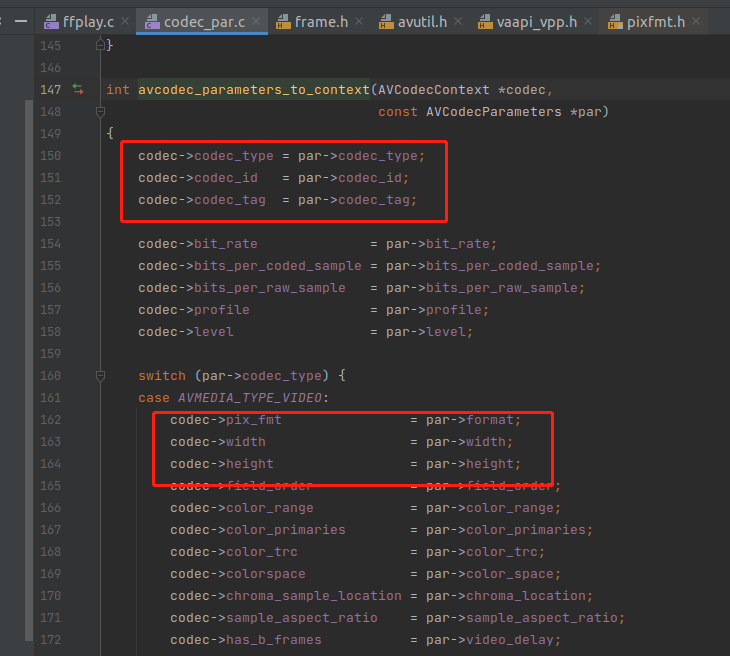Close the pixfmt.h tab
This screenshot has height=656, width=730.
click(x=696, y=21)
